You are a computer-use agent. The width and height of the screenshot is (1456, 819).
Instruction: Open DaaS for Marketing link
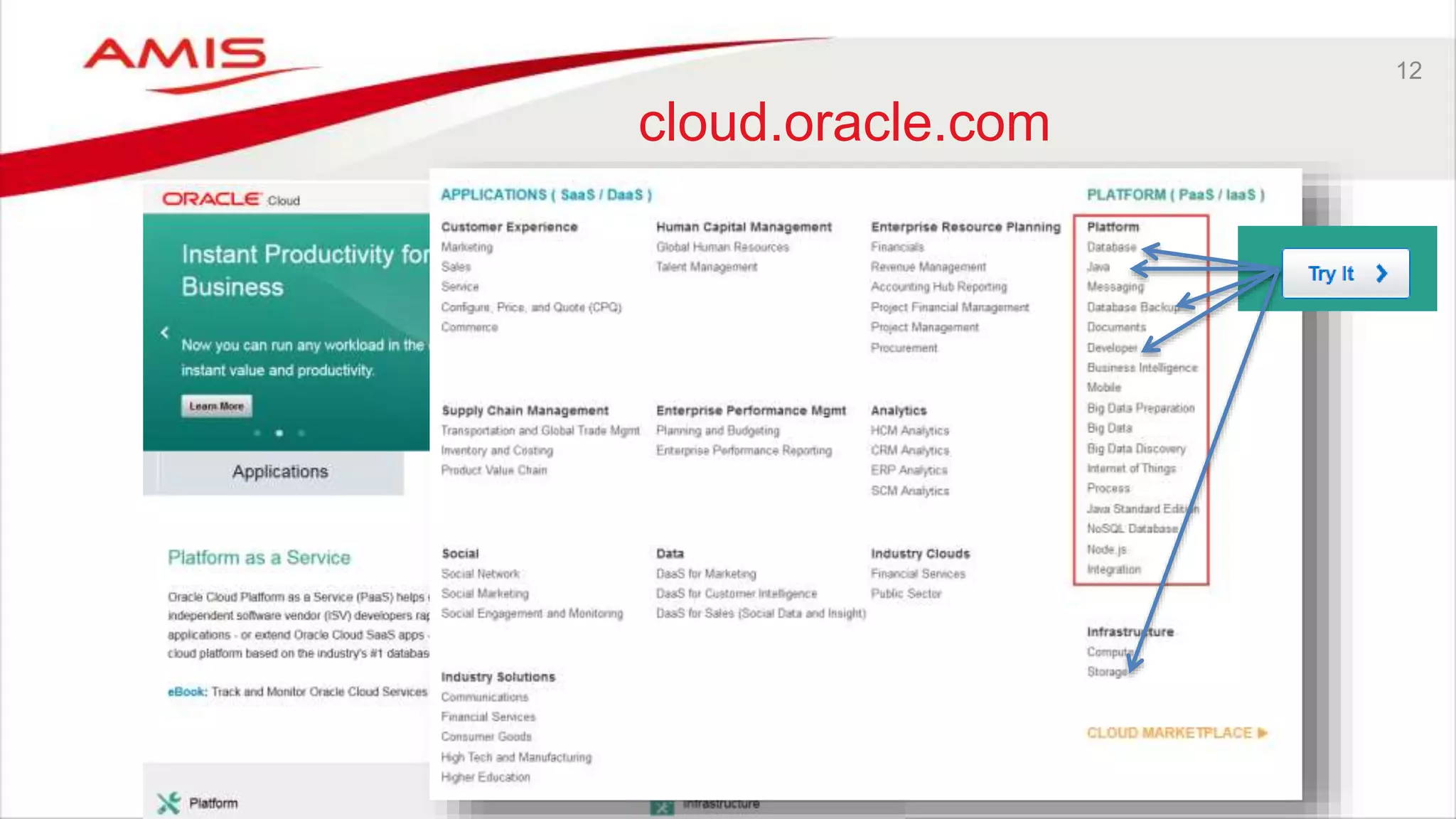706,574
